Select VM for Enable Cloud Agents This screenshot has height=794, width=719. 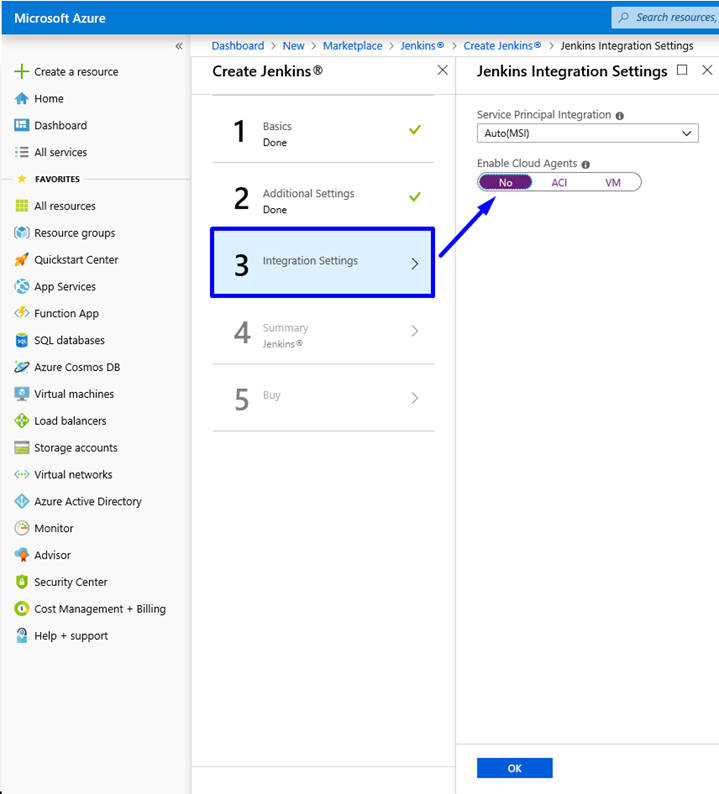coord(613,182)
